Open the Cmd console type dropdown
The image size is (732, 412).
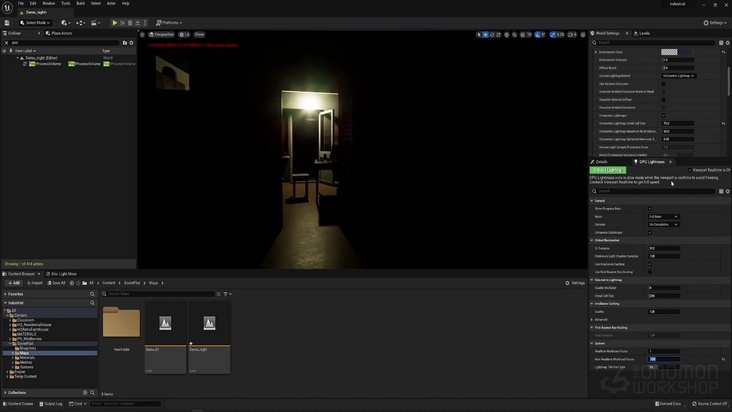pos(77,404)
